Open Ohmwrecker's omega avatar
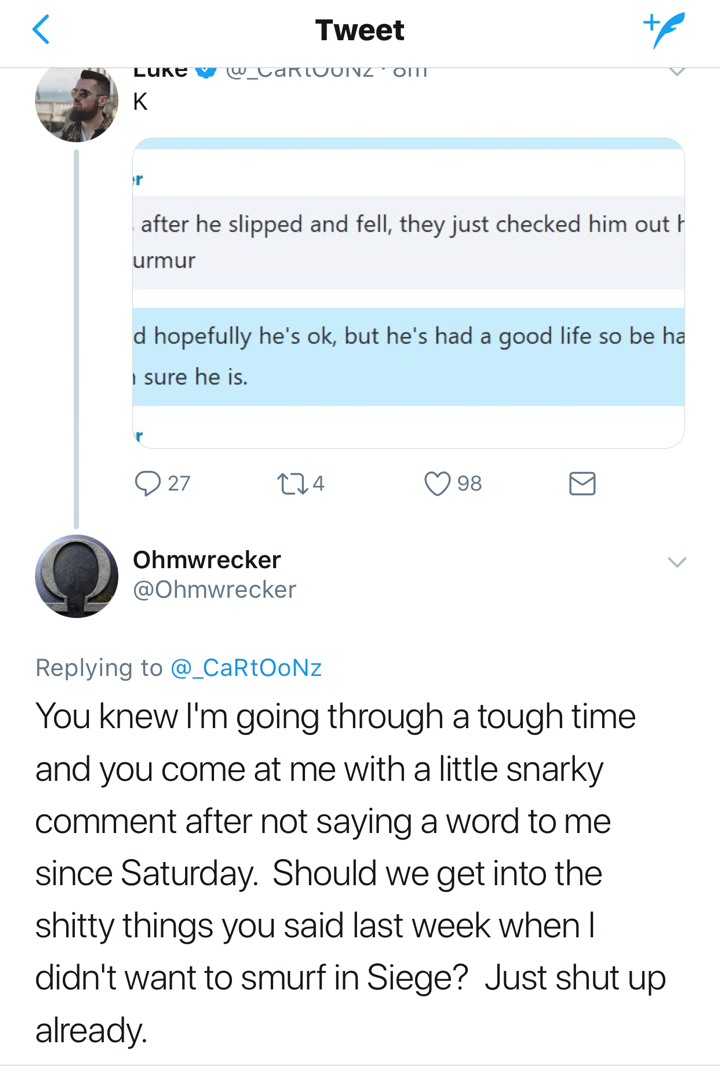 (76, 576)
